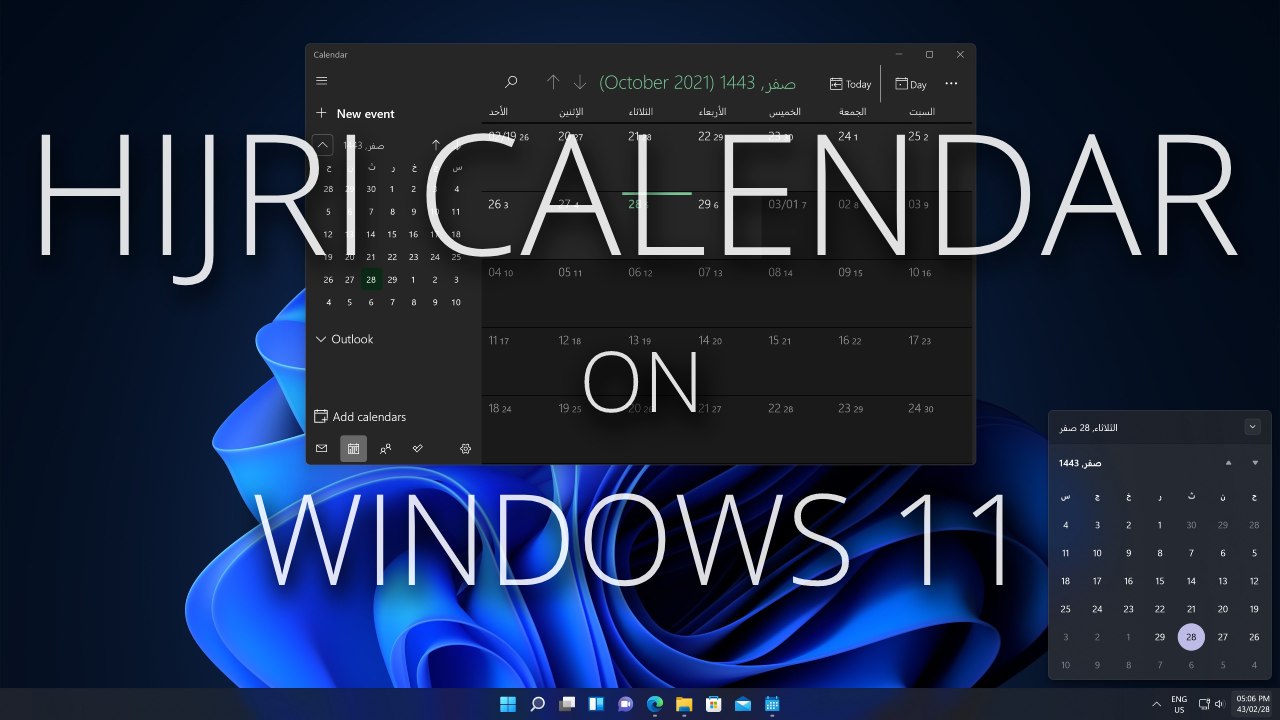The width and height of the screenshot is (1280, 720).
Task: Expand the Outlook calendars section
Action: point(344,339)
